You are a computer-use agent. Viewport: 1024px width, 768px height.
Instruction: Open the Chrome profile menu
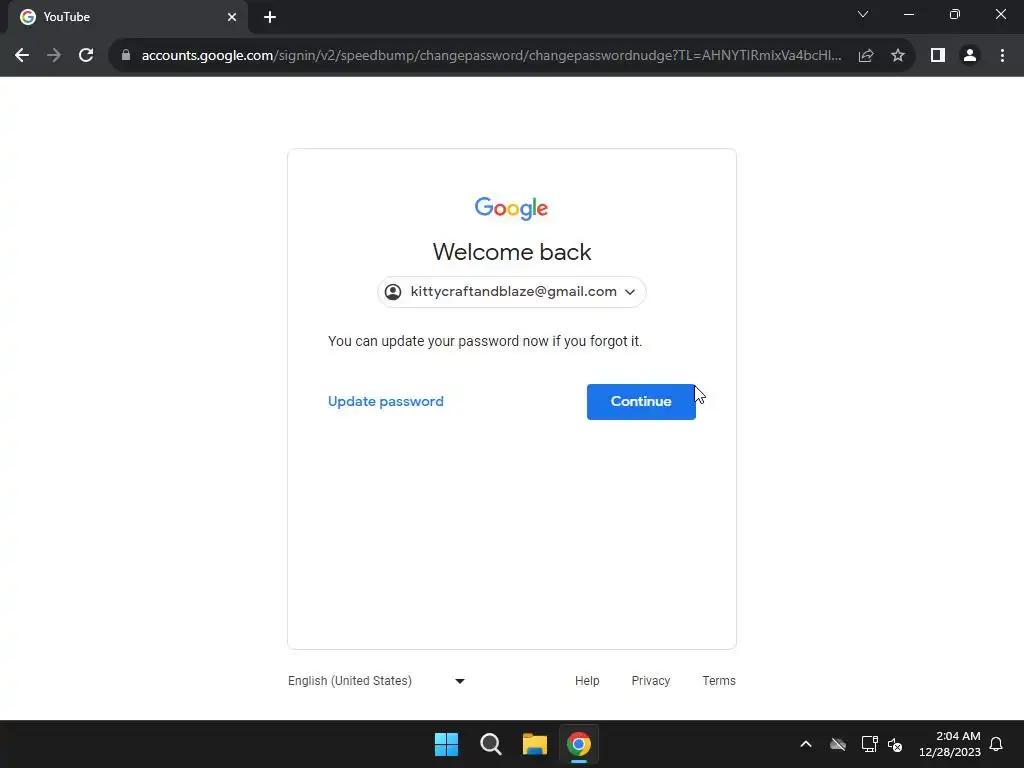coord(970,56)
